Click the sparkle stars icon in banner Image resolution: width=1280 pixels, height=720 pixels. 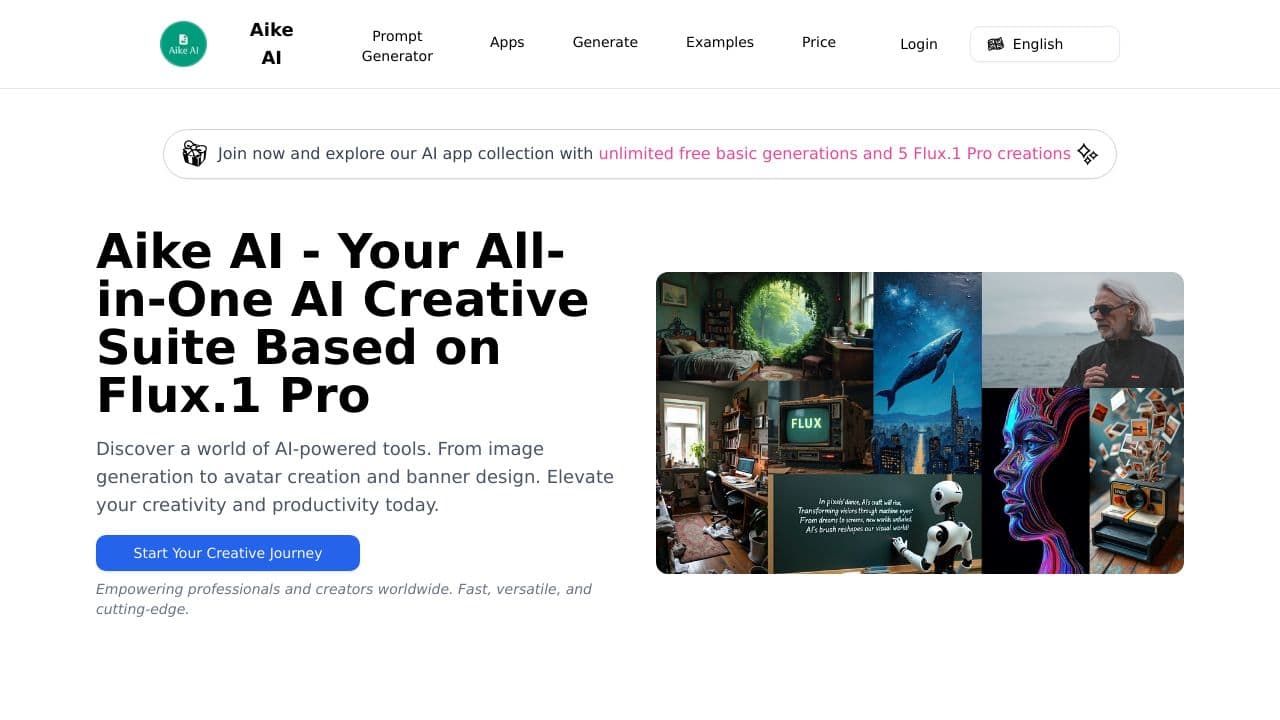pos(1088,154)
